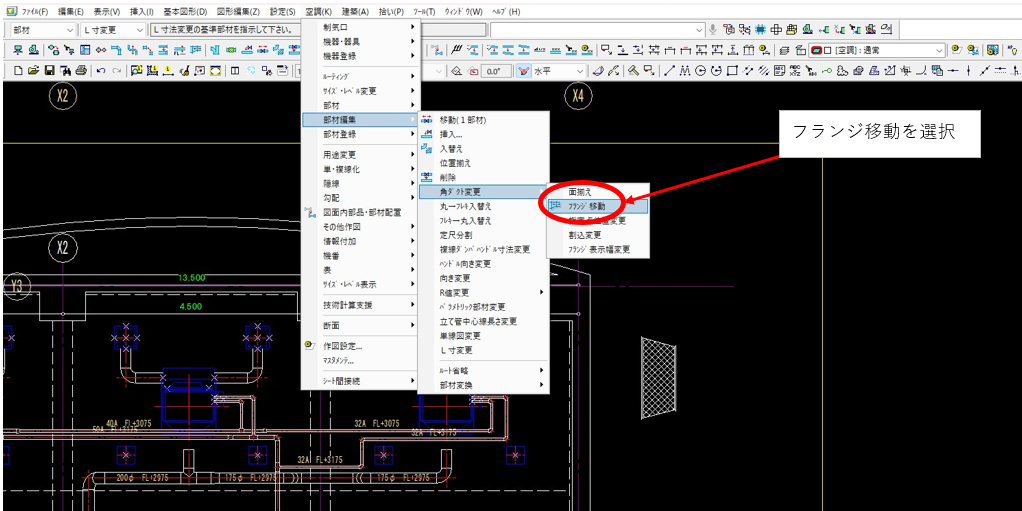The width and height of the screenshot is (1022, 511).
Task: Open the 編集(E) menu
Action: 70,12
